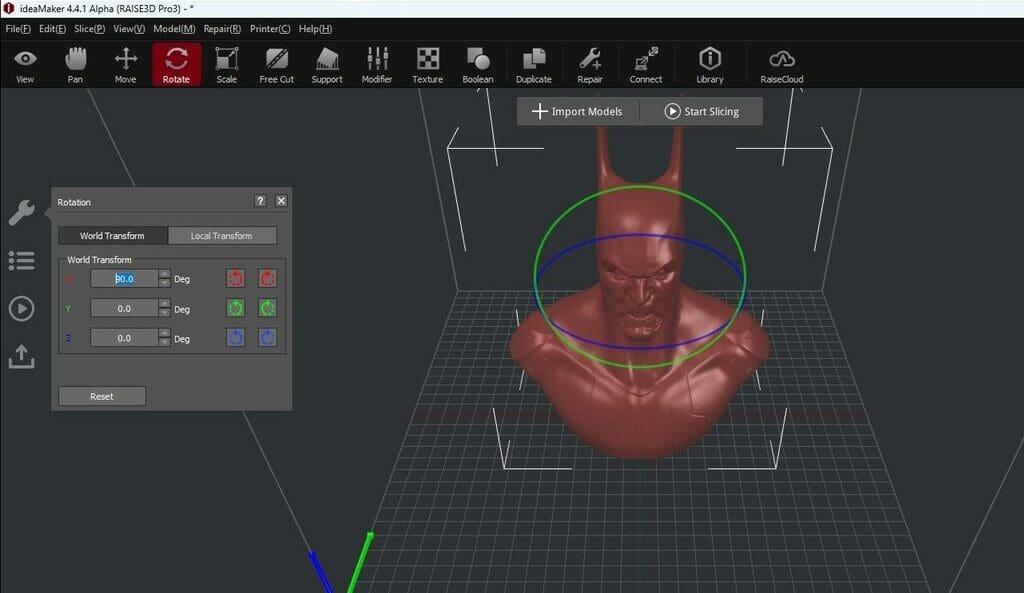Screen dimensions: 1024x593
Task: Open the Support tool
Action: (327, 65)
